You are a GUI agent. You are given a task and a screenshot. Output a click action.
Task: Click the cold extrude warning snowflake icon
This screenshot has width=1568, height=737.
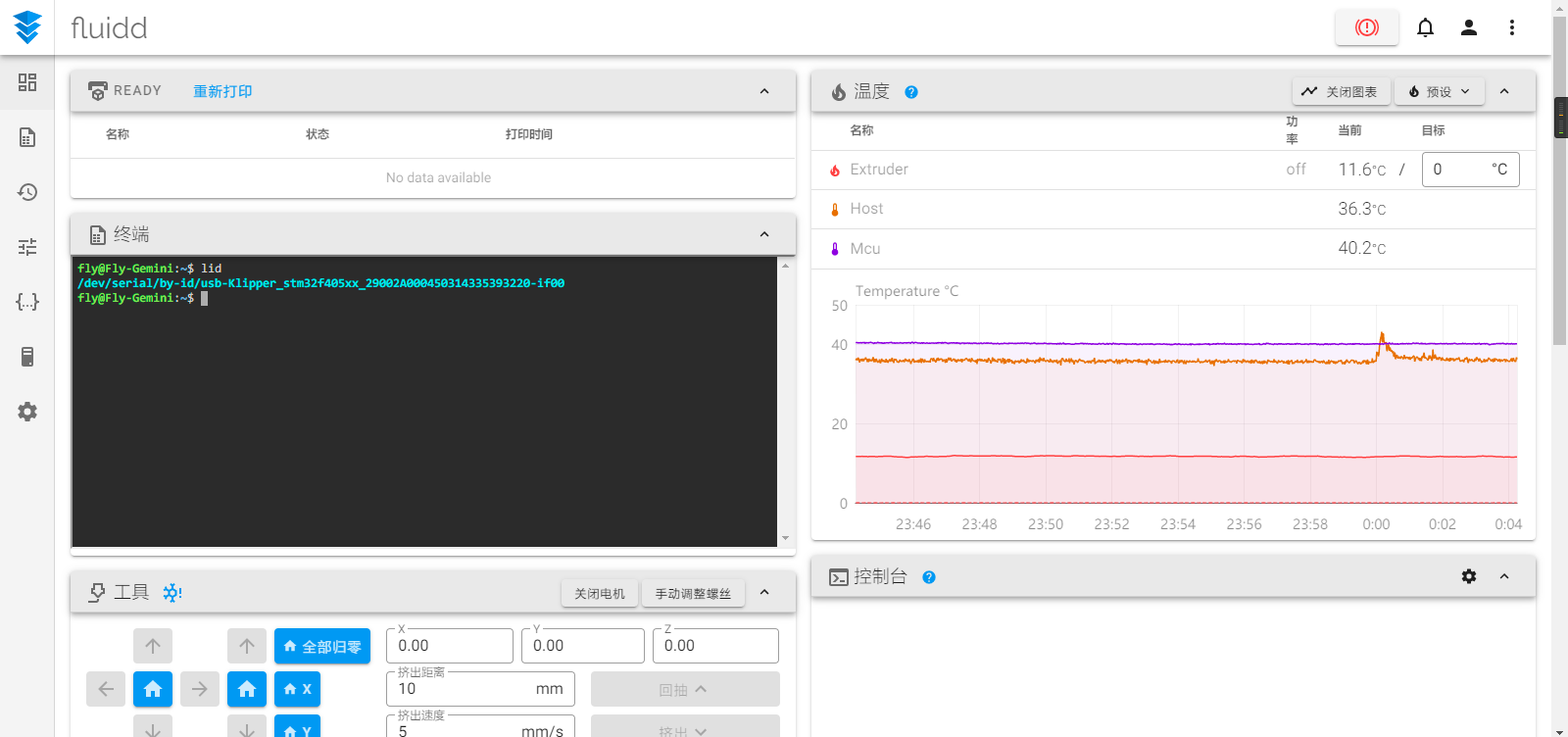172,593
